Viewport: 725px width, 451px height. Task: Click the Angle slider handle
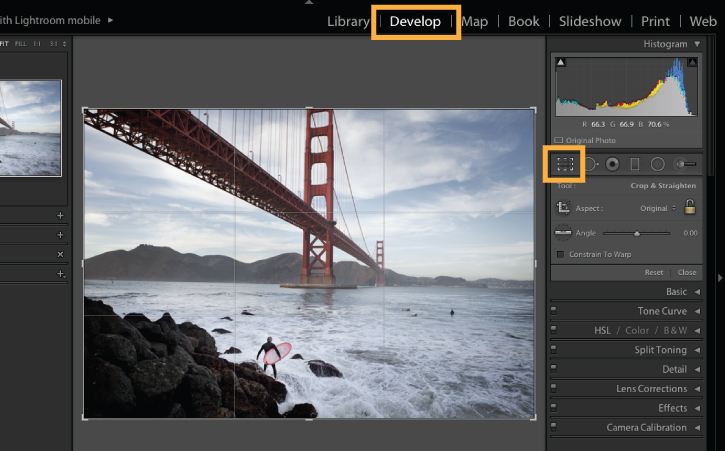click(x=637, y=234)
